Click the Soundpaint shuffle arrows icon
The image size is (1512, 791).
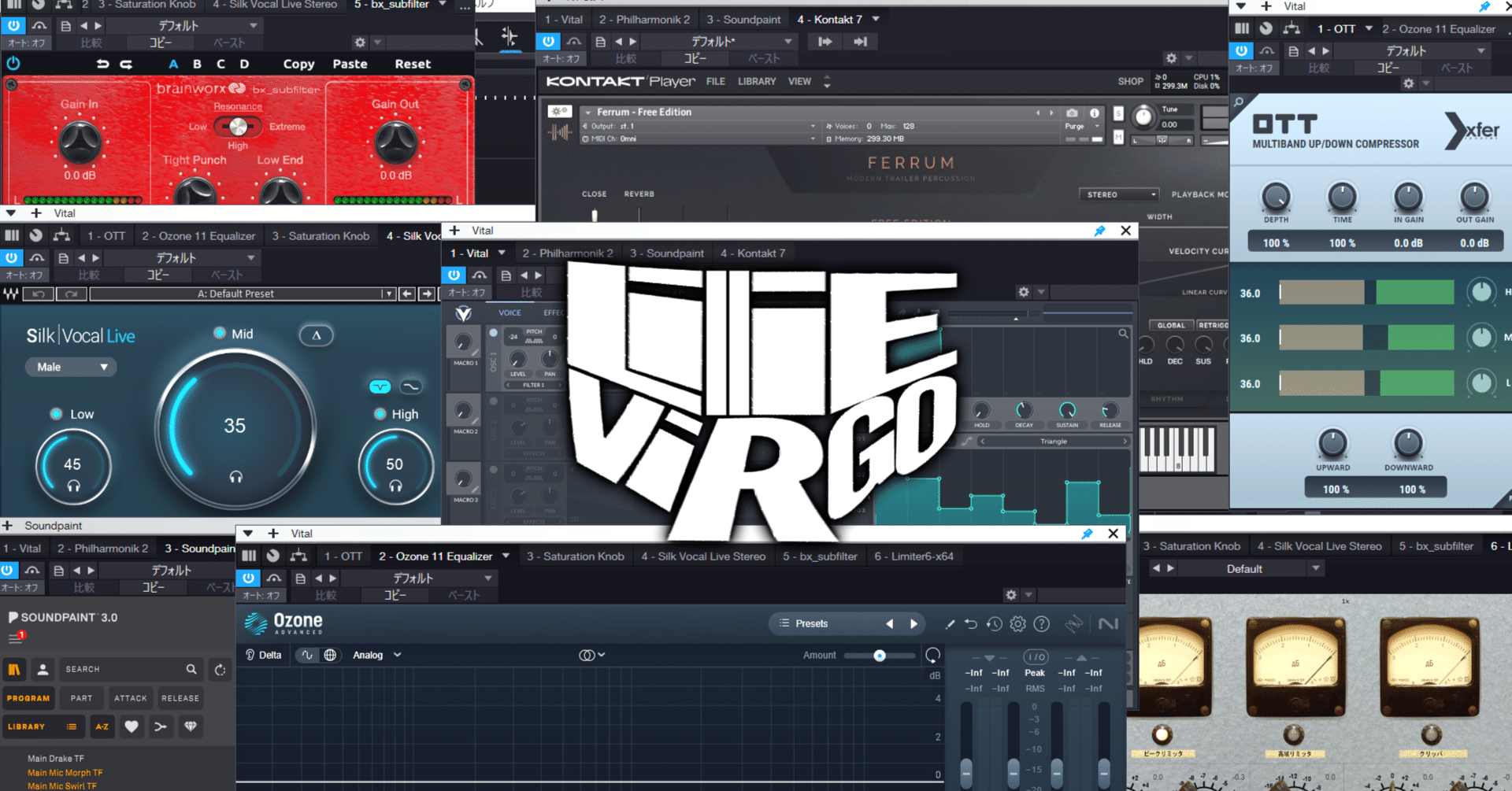(x=161, y=726)
